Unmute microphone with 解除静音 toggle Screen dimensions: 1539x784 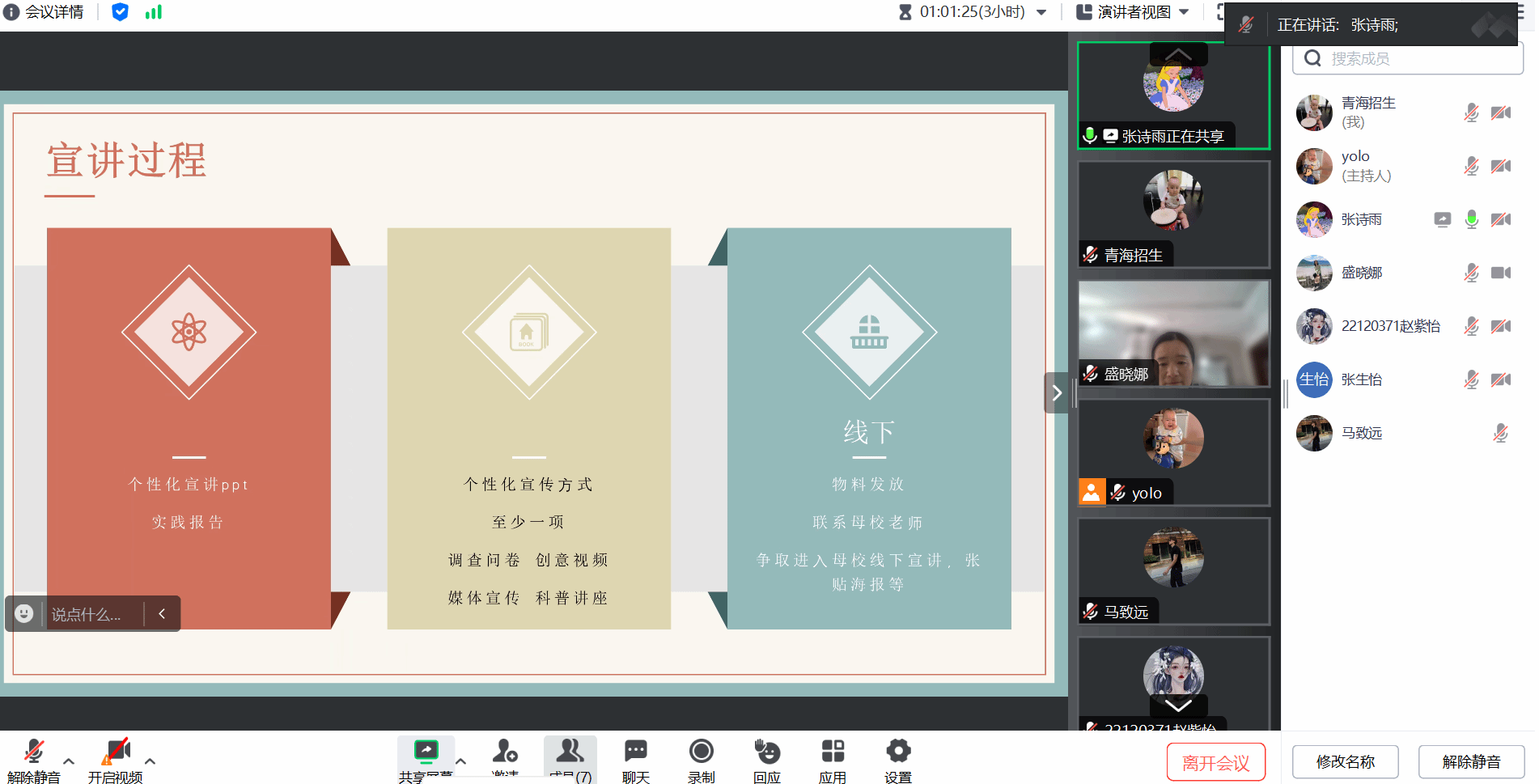[x=33, y=759]
